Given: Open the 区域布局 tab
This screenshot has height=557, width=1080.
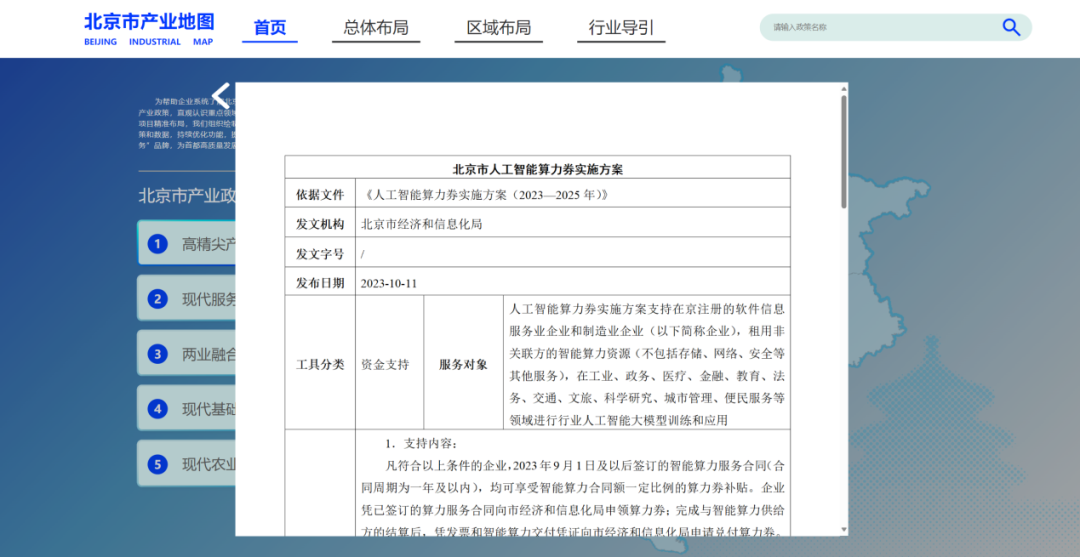Looking at the screenshot, I should tap(499, 28).
